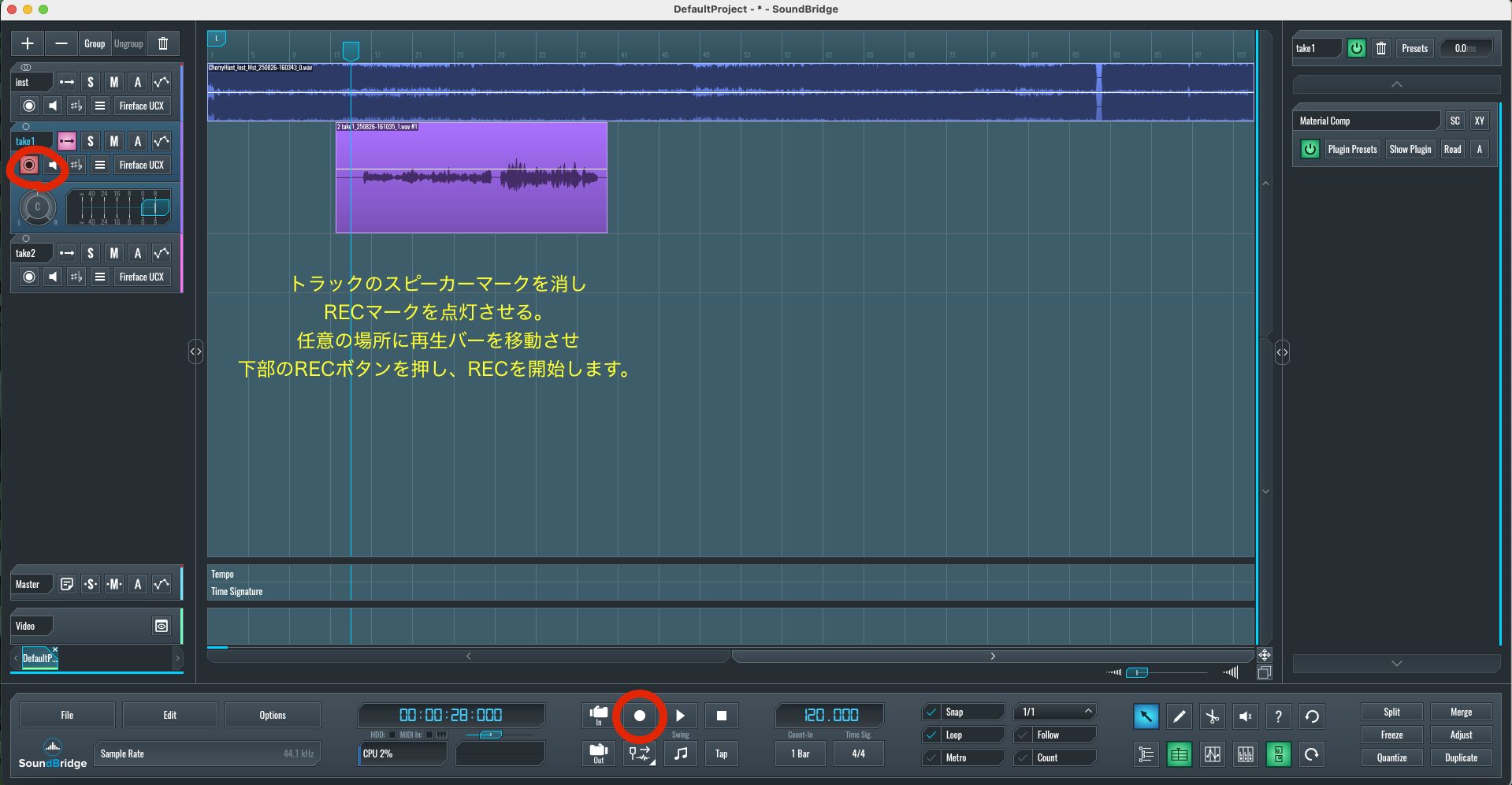Redo with the clockwise arrow icon
The image size is (1512, 785).
point(1312,754)
